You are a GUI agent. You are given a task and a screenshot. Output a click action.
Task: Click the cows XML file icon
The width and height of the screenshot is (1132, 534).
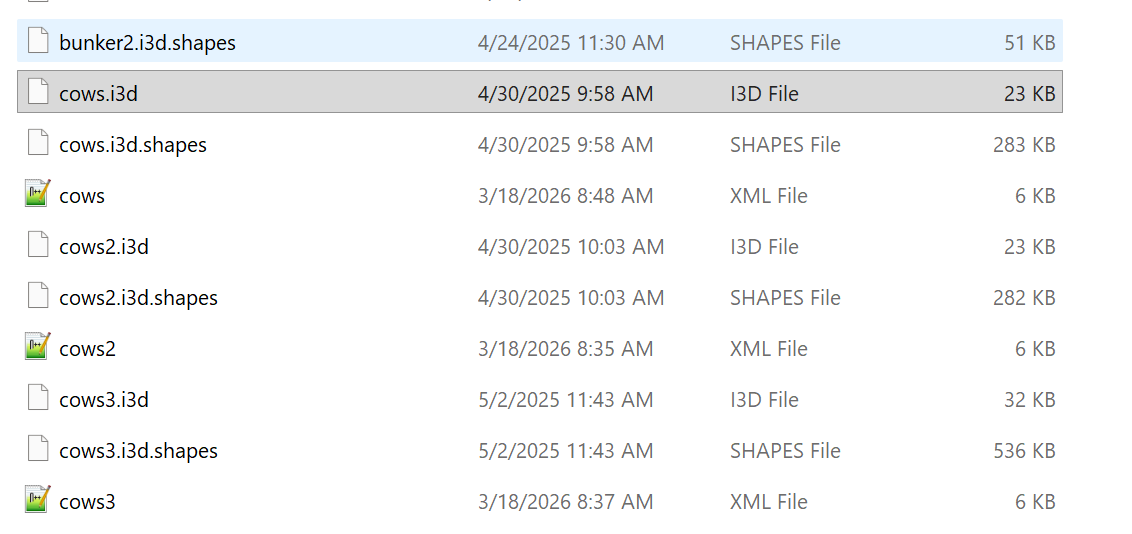tap(38, 195)
